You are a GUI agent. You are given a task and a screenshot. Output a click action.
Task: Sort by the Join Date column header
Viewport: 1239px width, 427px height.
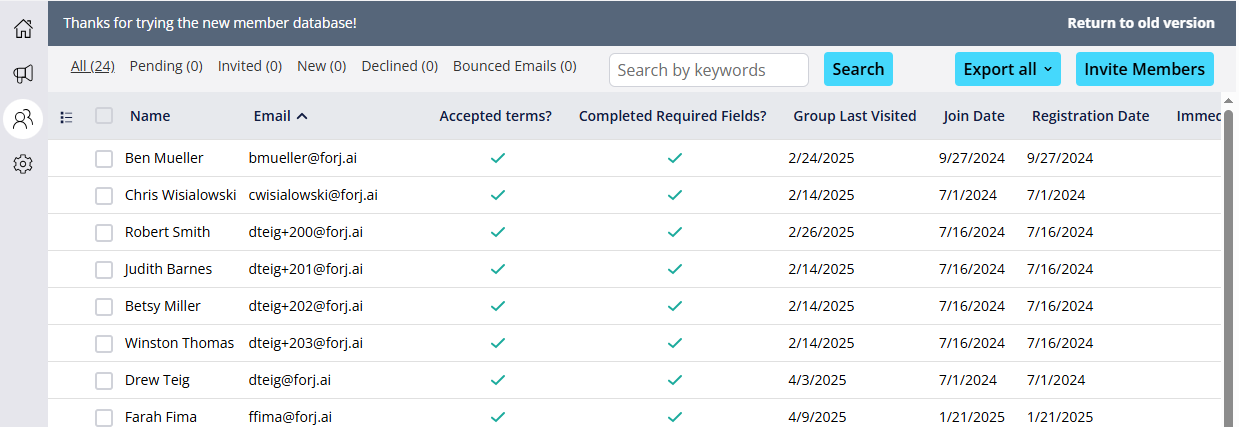click(974, 116)
